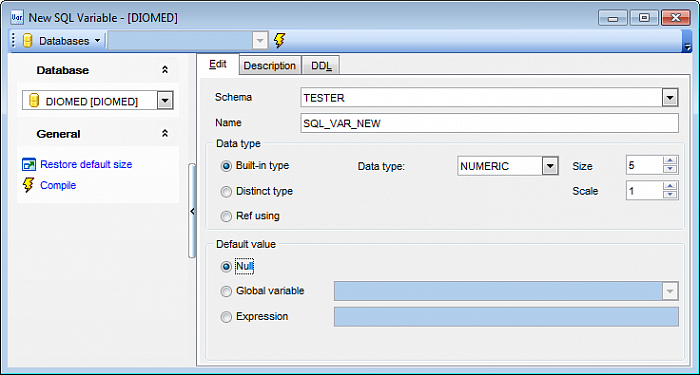Open the DIOMED [DIOMED] database dropdown
700x375 pixels.
pos(165,101)
